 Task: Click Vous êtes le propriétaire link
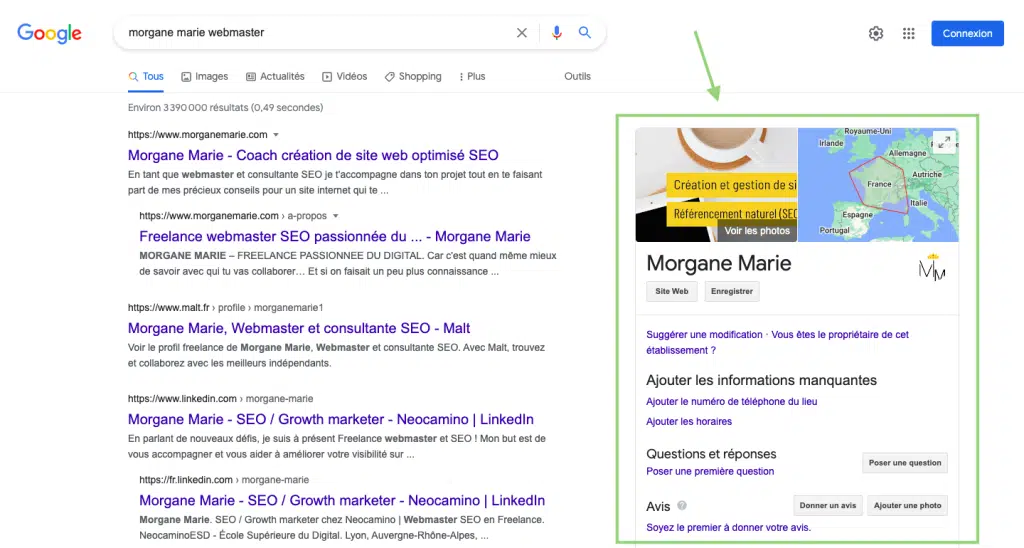(x=777, y=342)
